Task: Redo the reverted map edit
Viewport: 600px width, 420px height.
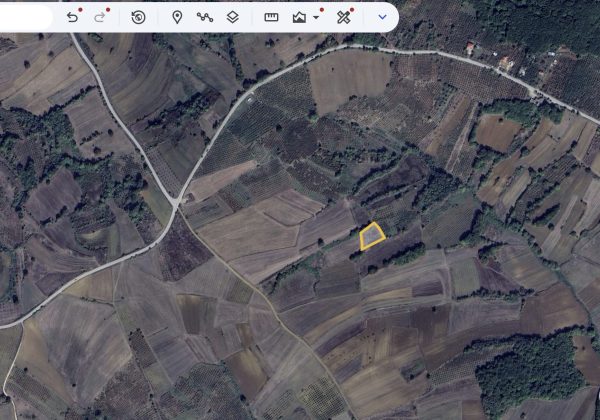Action: [100, 17]
